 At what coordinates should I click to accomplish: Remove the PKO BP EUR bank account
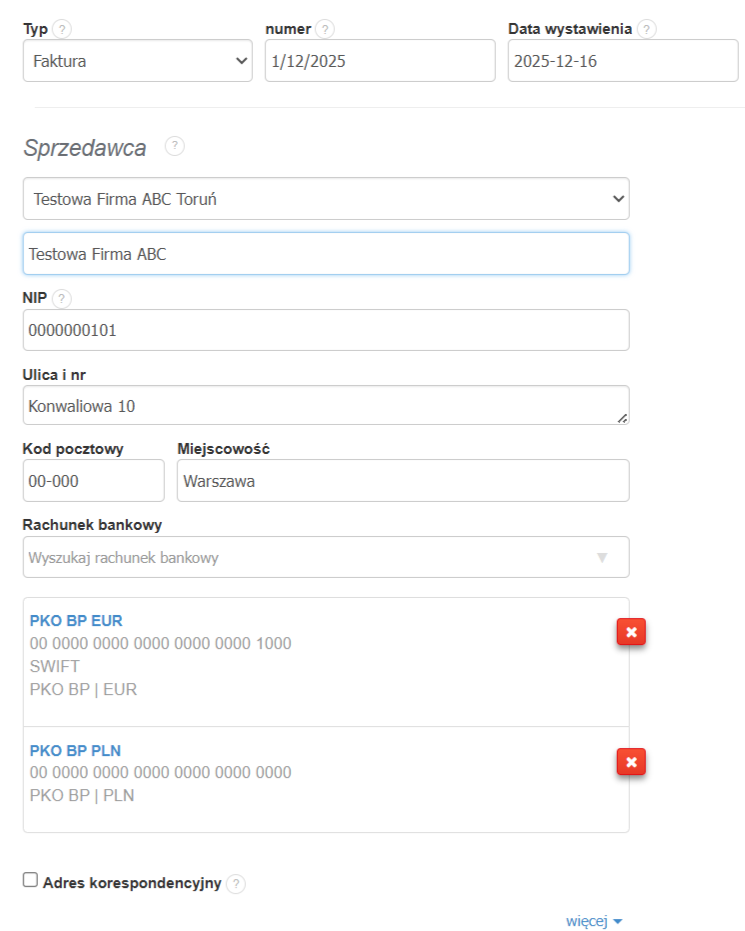tap(631, 632)
